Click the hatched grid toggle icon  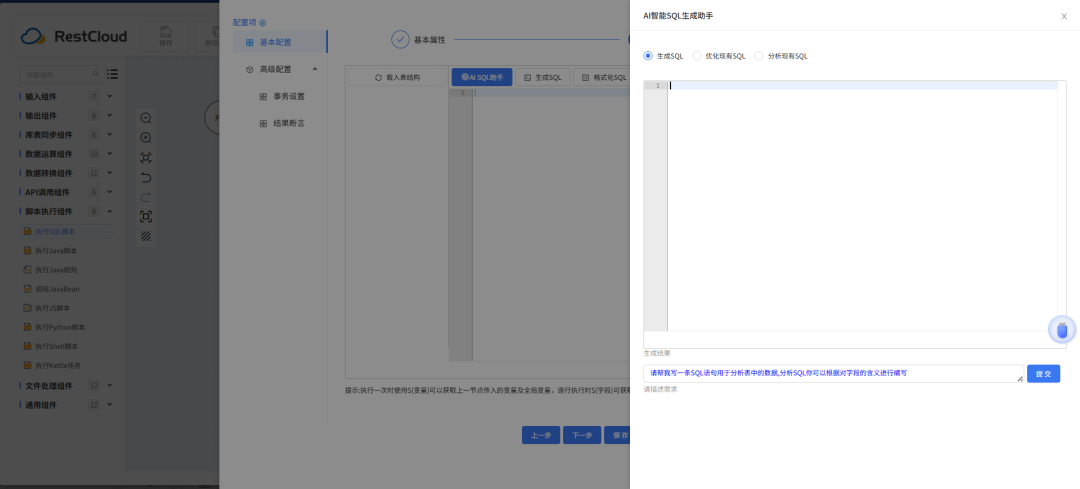pyautogui.click(x=146, y=236)
